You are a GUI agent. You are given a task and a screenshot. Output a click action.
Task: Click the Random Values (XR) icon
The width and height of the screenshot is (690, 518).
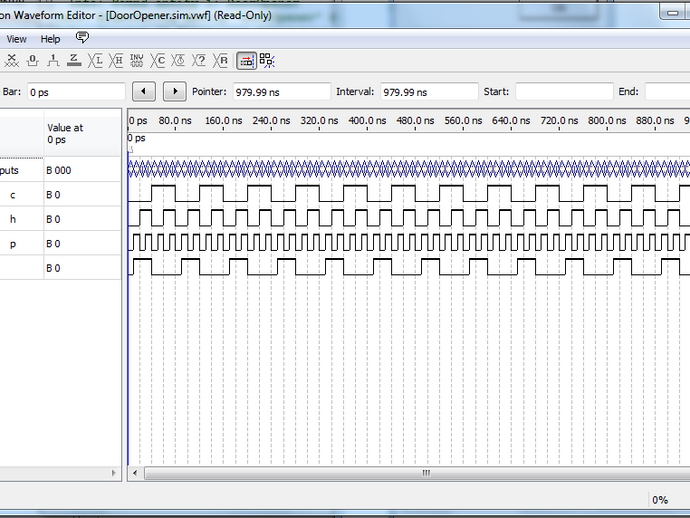(220, 61)
